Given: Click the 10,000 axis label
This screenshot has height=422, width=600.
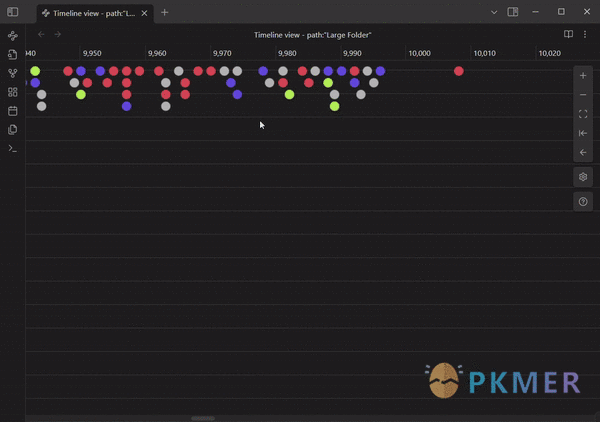Looking at the screenshot, I should tap(419, 53).
